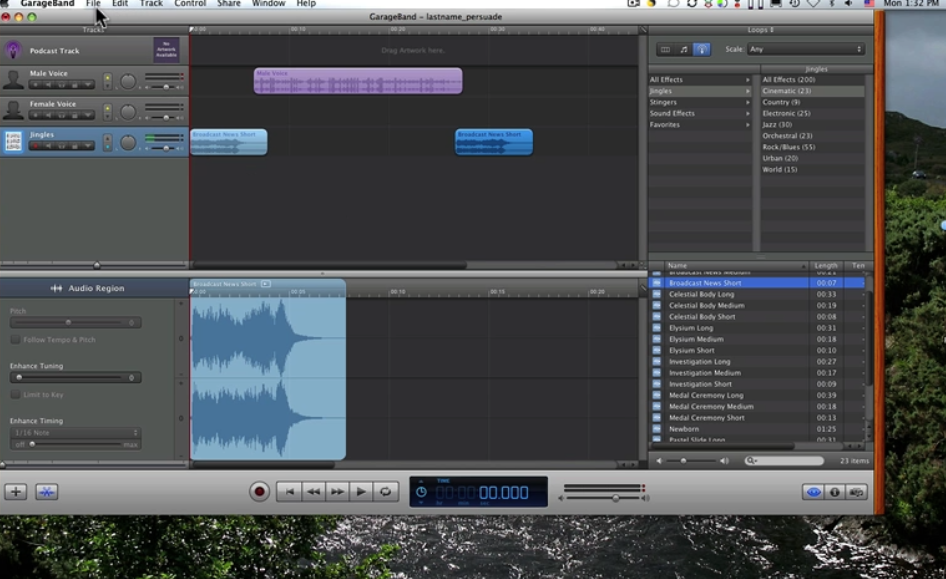Show automation for the Female Voice track
Viewport: 946px width, 579px height.
point(88,115)
